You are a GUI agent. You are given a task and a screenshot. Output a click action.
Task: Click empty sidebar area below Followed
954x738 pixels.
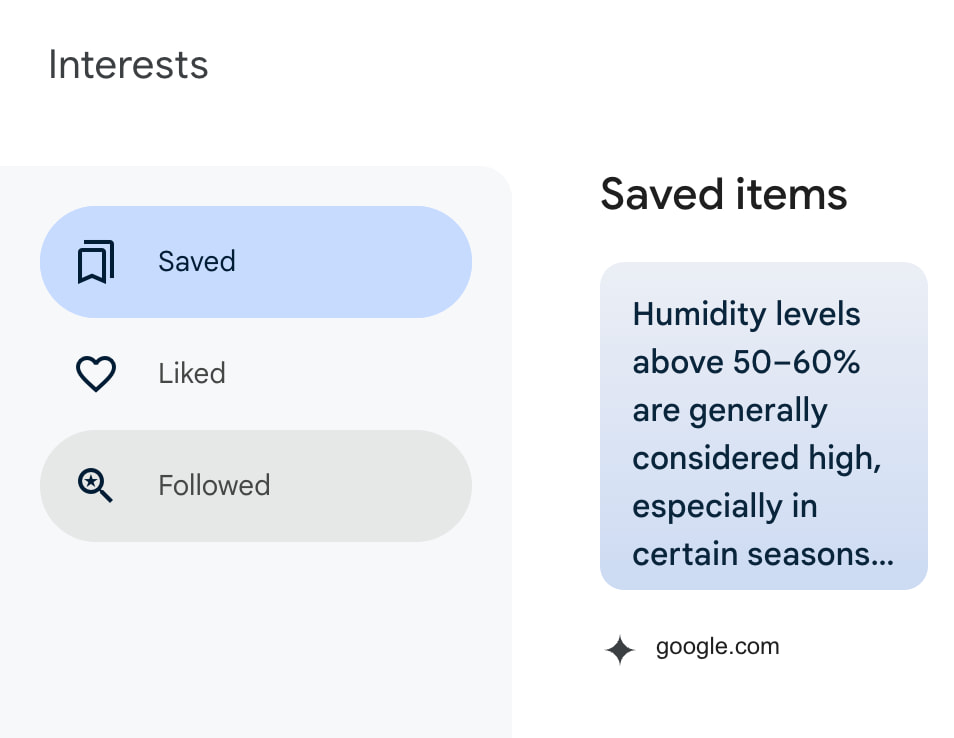(255, 640)
